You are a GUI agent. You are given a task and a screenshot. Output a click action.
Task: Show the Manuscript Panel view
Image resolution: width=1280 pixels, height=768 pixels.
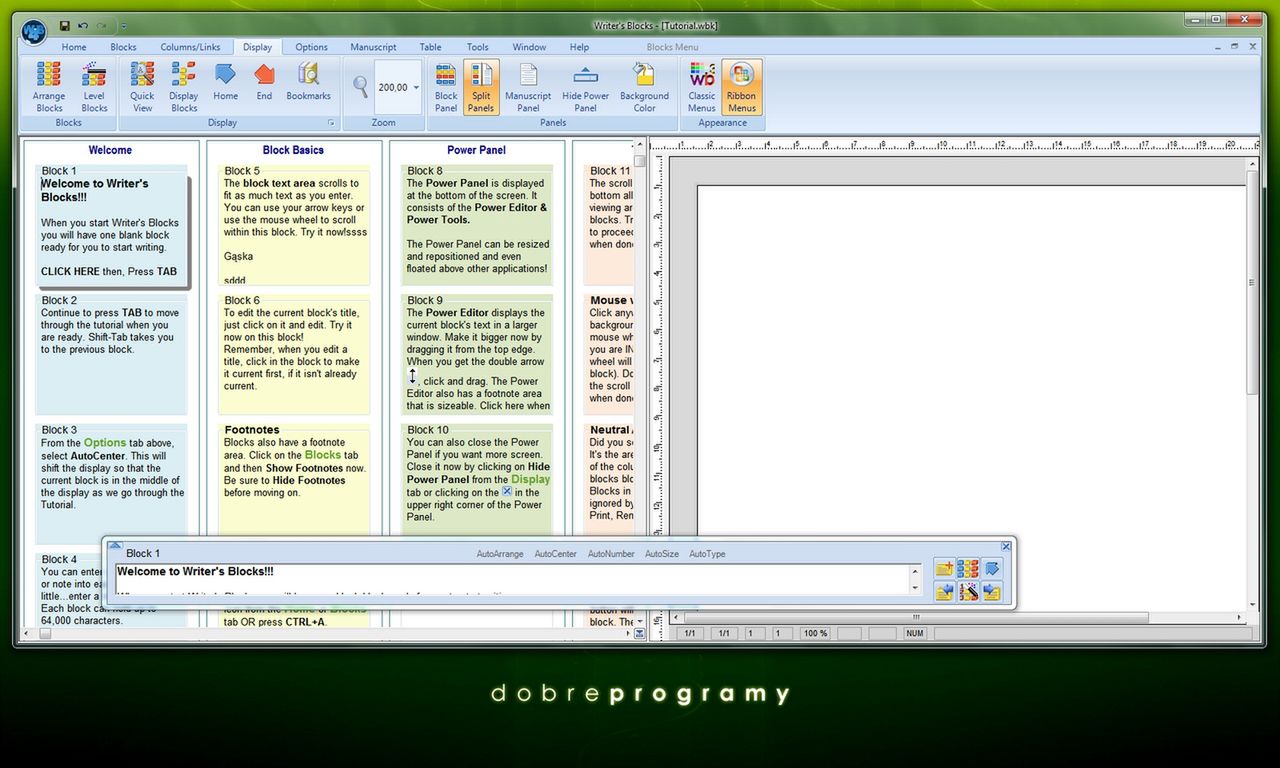pyautogui.click(x=528, y=87)
